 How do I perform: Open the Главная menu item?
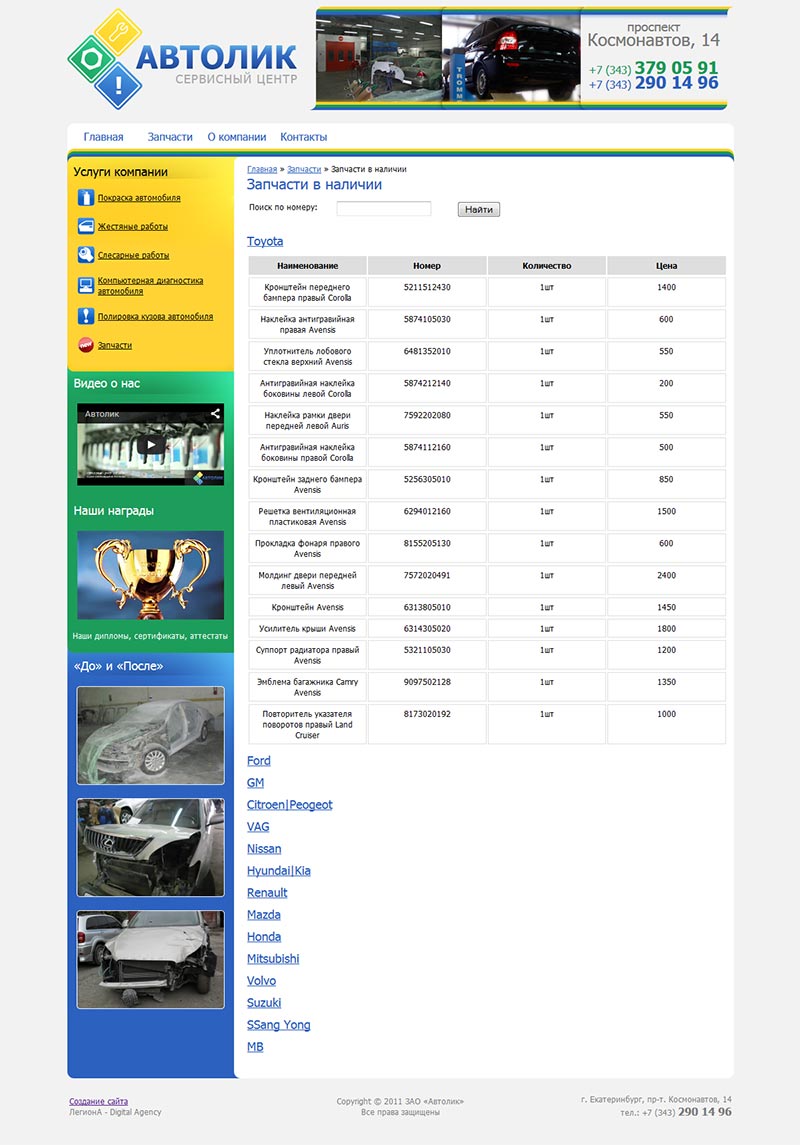[103, 137]
